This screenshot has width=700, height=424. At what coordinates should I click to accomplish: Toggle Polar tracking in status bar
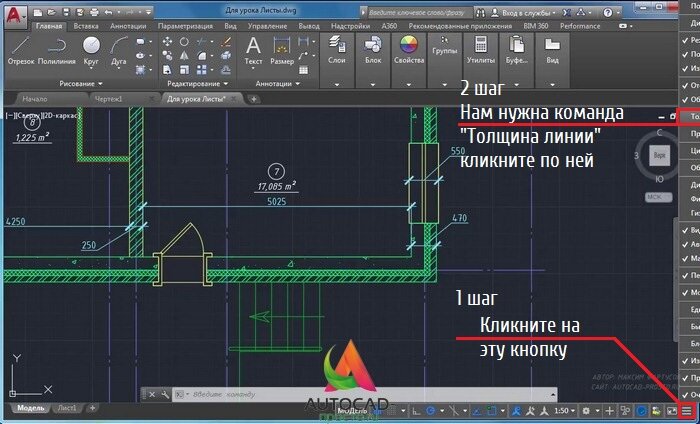click(430, 411)
